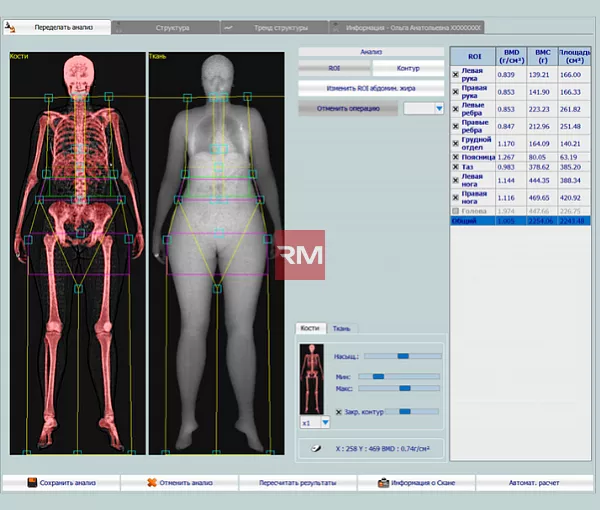
Task: Click the Площадь (см²) column header
Action: point(574,57)
